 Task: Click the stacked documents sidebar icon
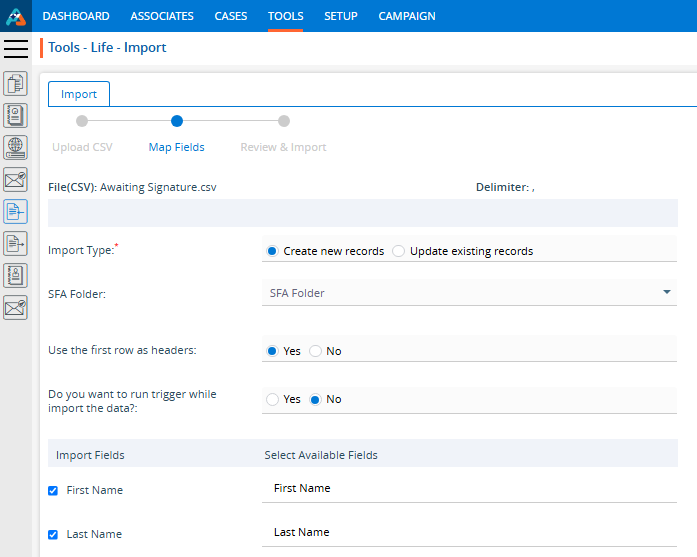[x=15, y=83]
